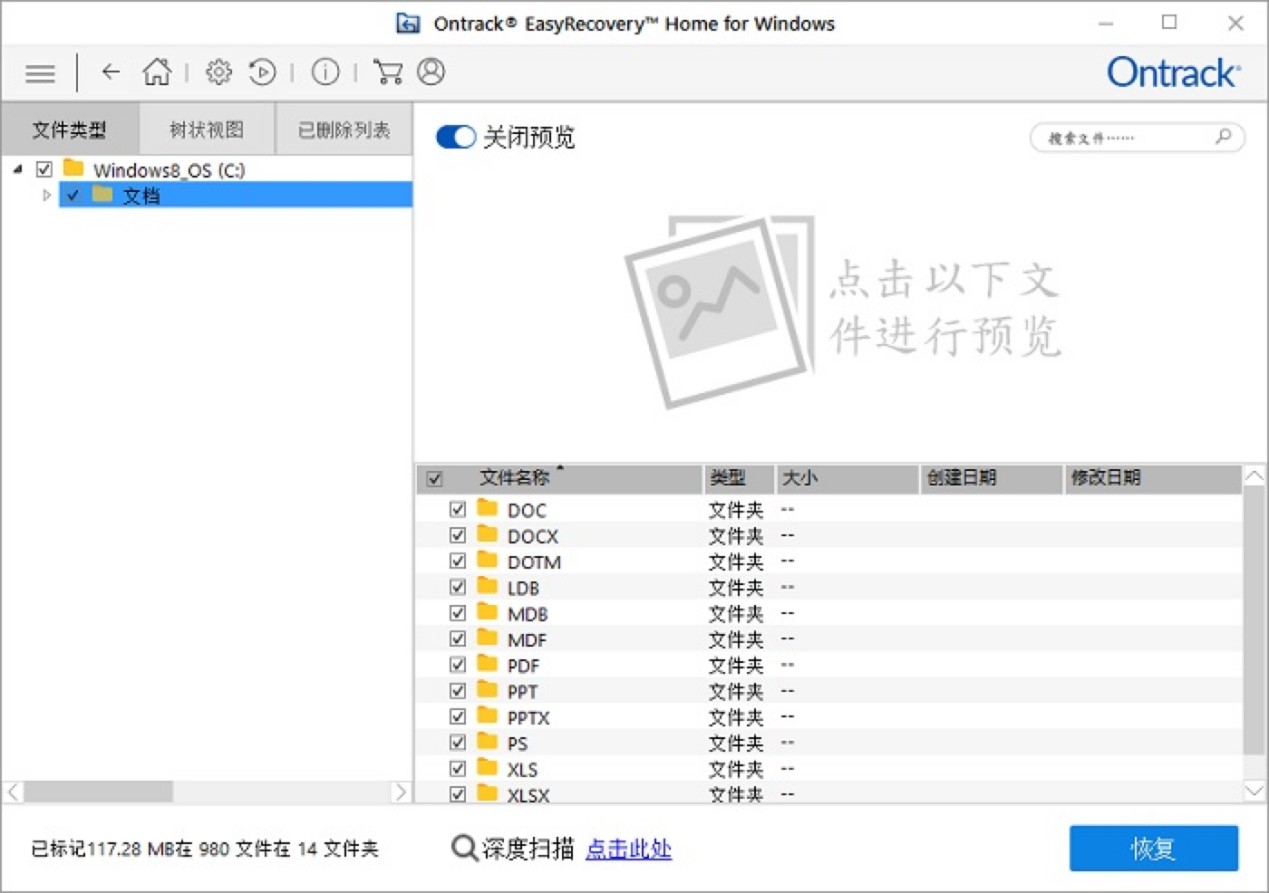Image resolution: width=1269 pixels, height=893 pixels.
Task: Click the app logo in title bar
Action: (x=408, y=23)
